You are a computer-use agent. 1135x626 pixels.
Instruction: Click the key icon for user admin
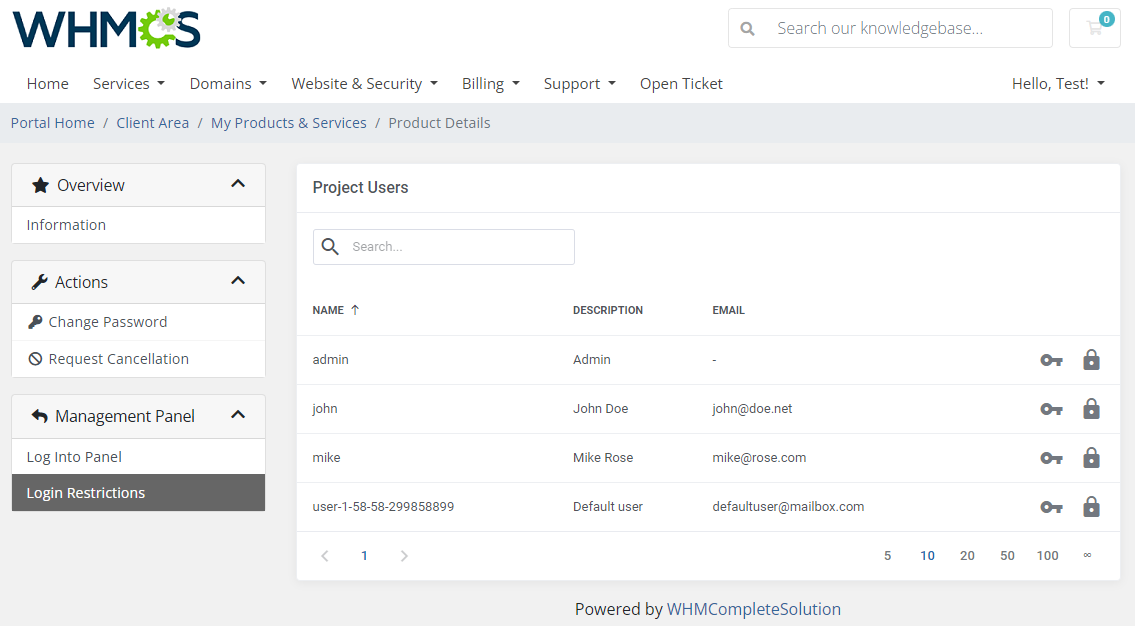(1051, 359)
